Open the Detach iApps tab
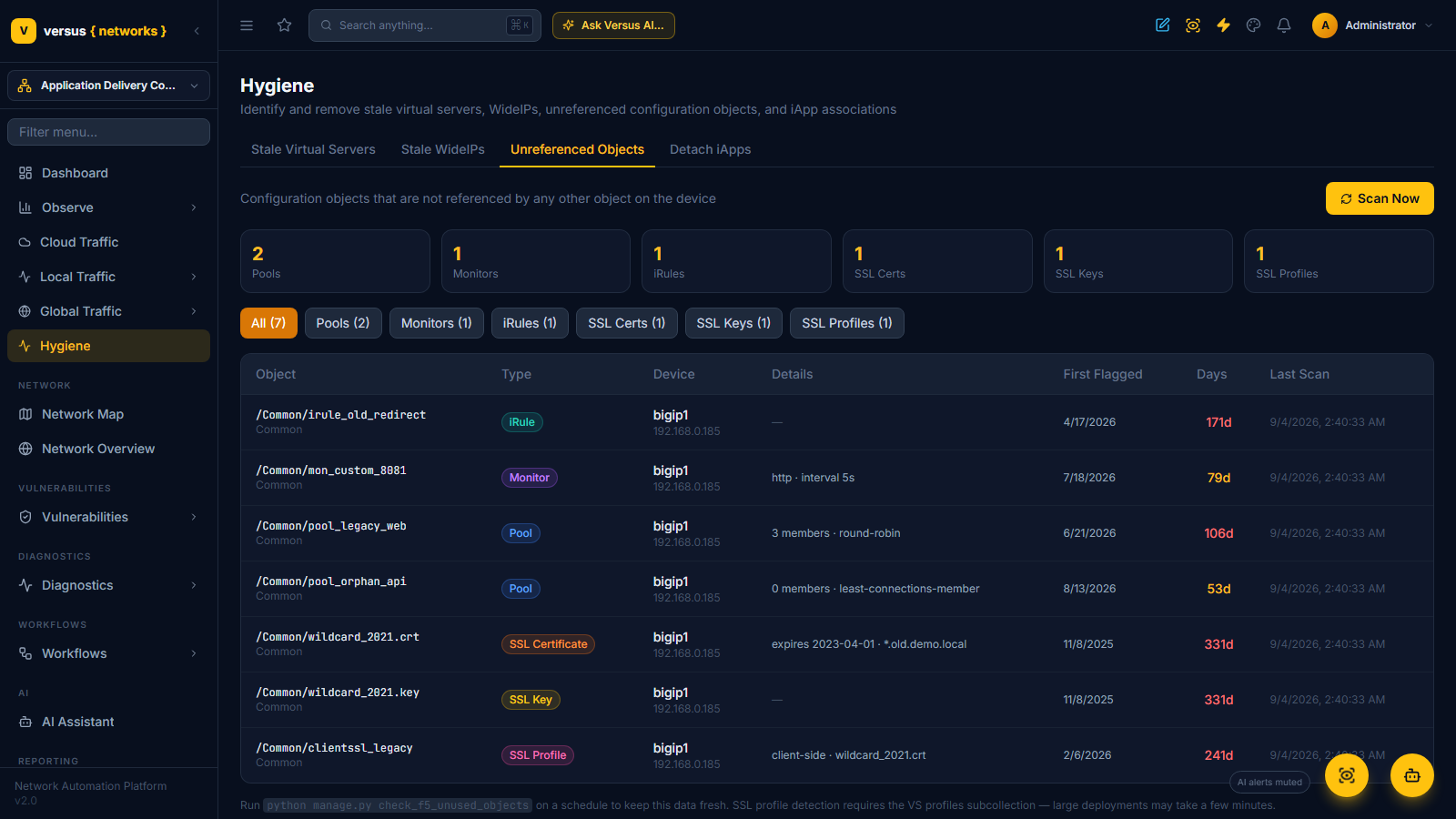 click(711, 149)
